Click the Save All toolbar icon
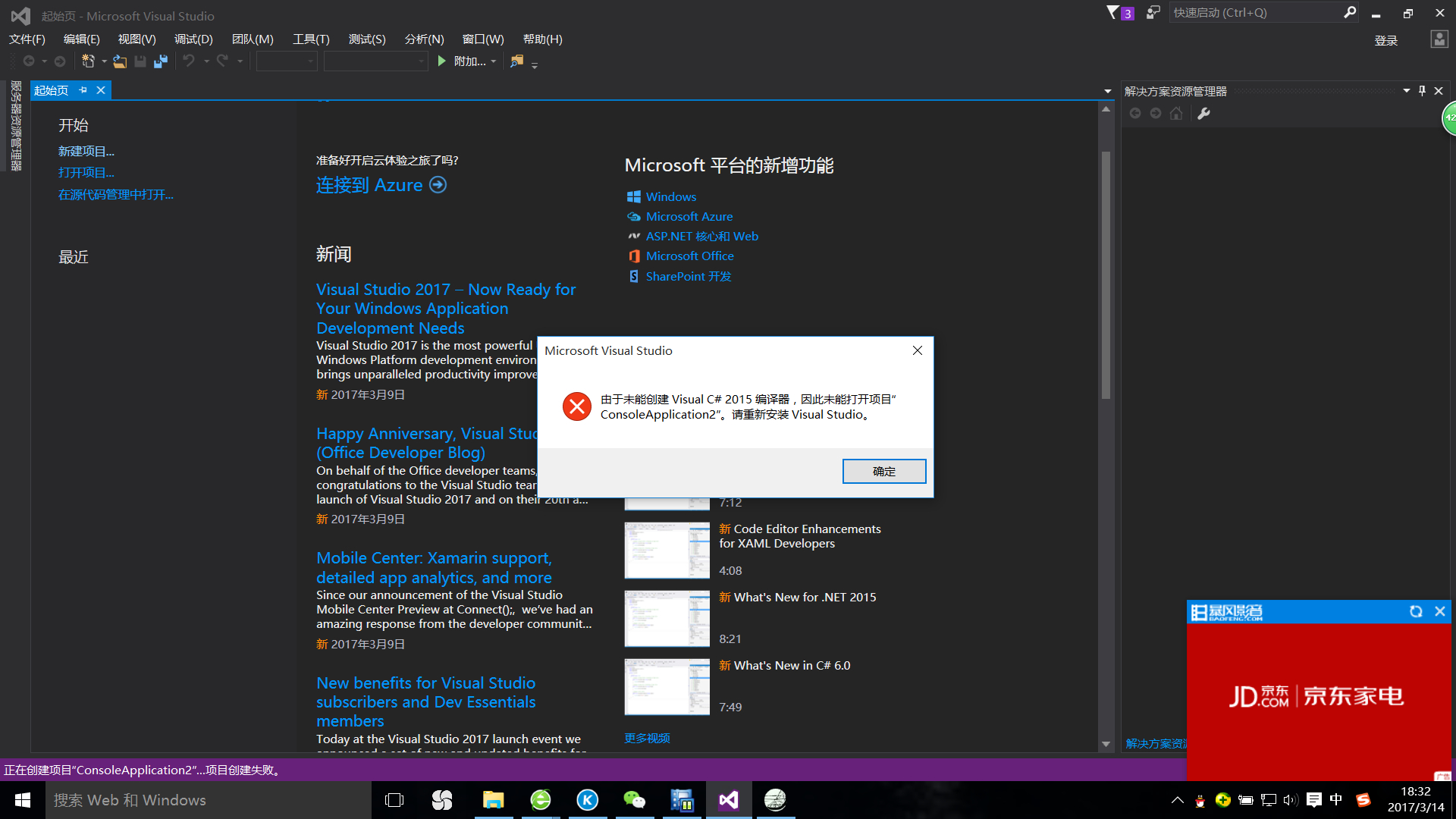 click(160, 61)
